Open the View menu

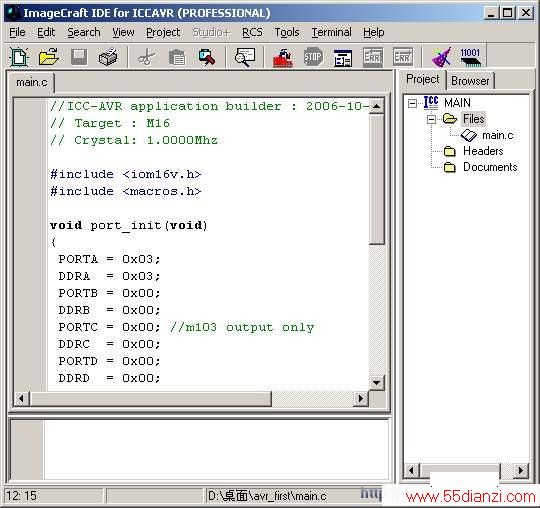click(x=123, y=32)
